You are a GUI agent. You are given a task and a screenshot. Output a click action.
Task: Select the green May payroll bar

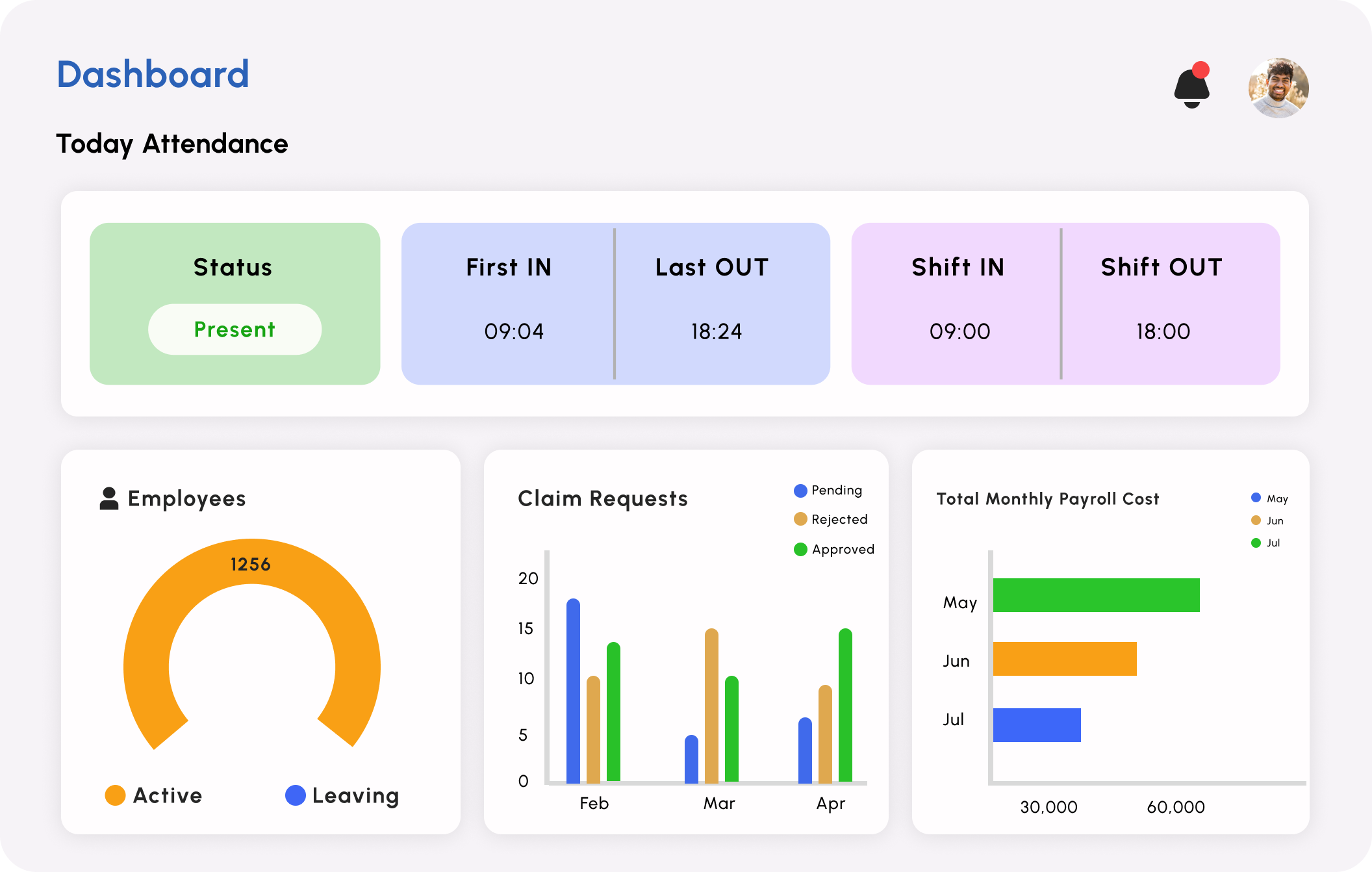(1096, 595)
